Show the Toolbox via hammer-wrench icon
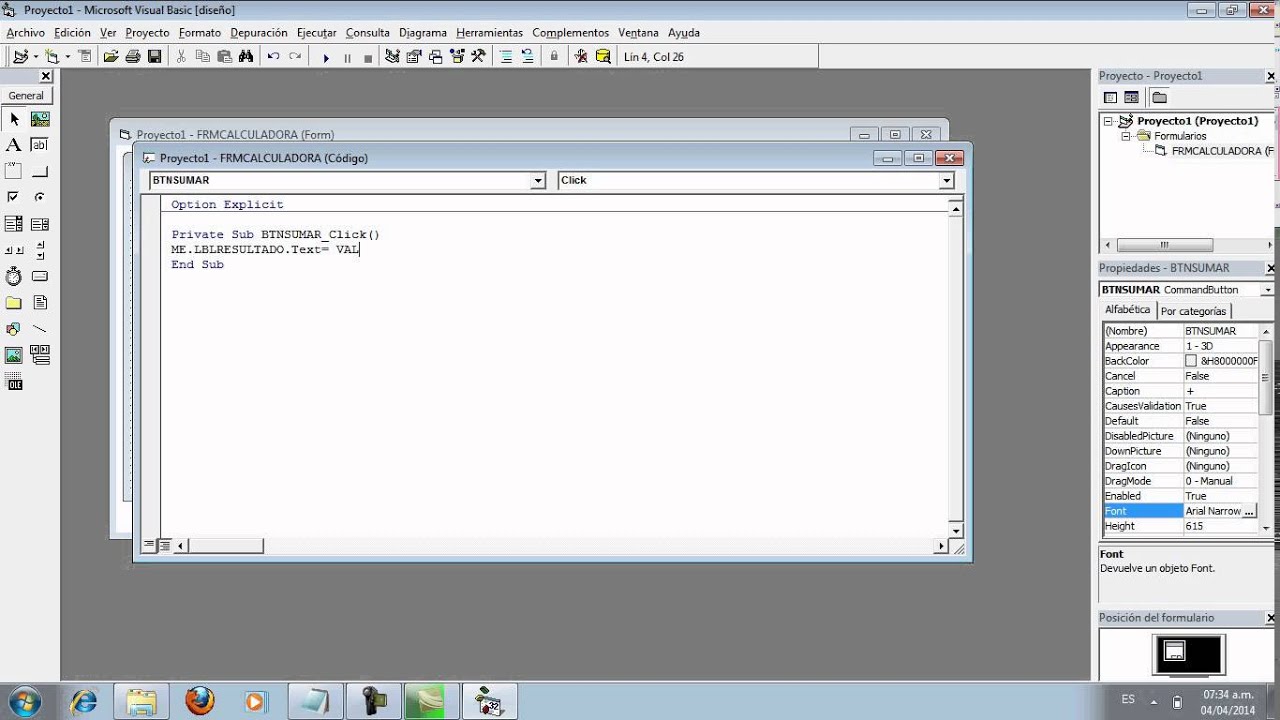This screenshot has width=1280, height=720. pos(478,57)
